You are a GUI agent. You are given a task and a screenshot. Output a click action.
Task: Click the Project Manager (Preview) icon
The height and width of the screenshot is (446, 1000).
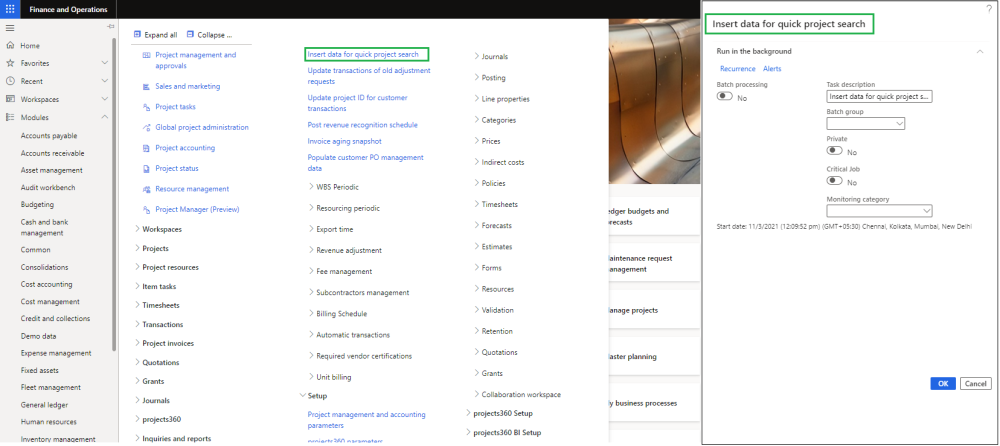(x=146, y=209)
